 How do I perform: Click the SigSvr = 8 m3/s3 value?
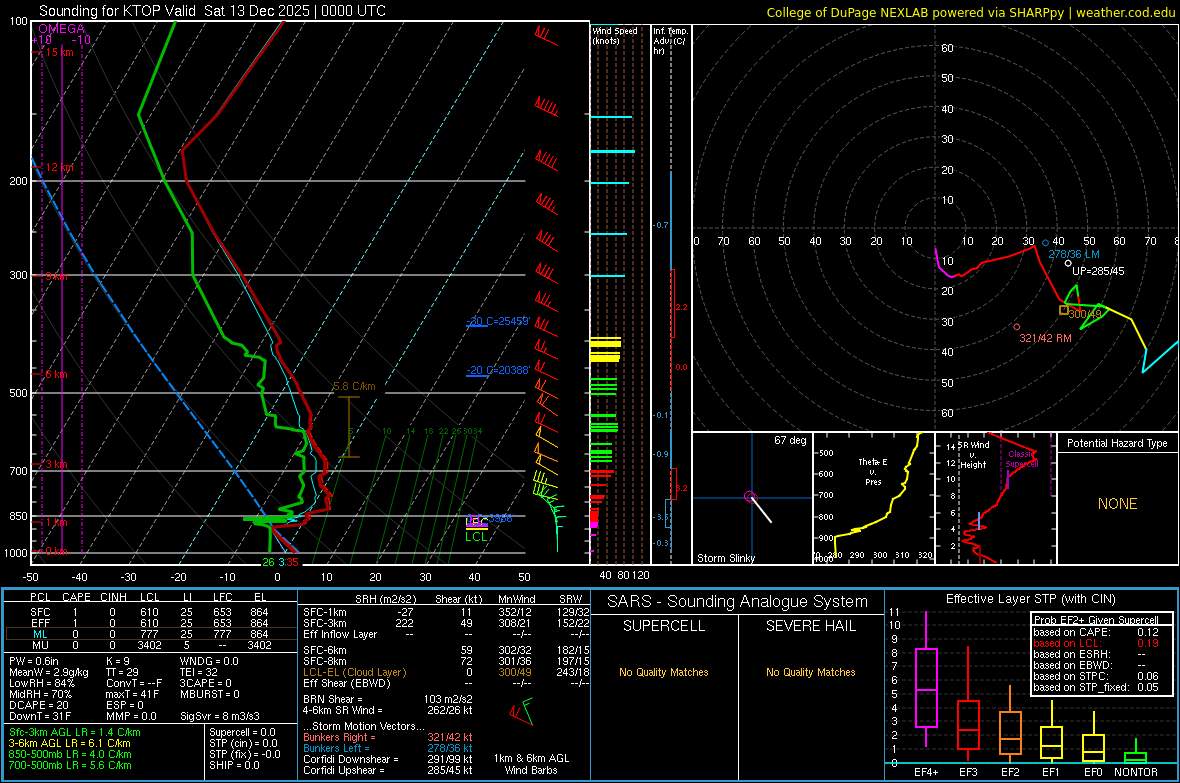point(220,716)
